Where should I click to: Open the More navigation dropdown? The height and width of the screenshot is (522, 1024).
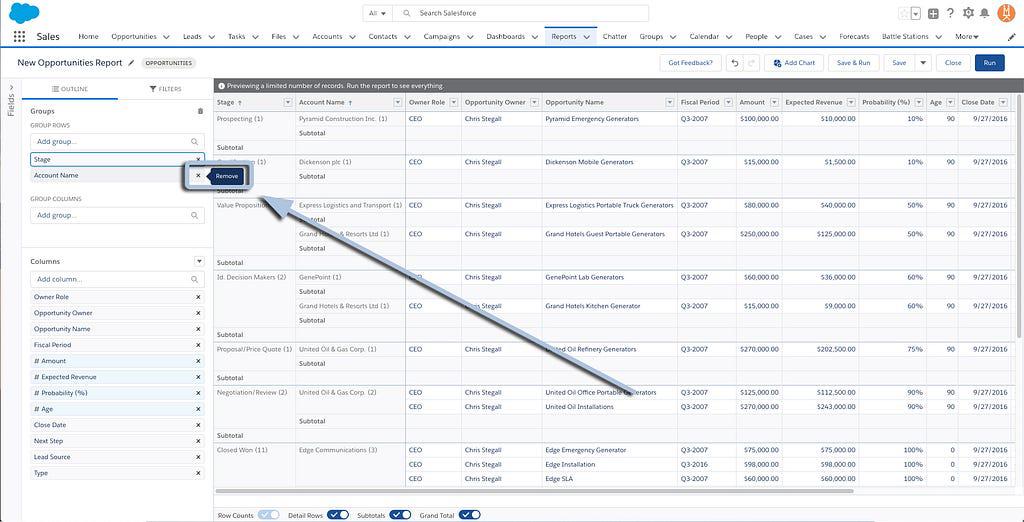coord(966,37)
